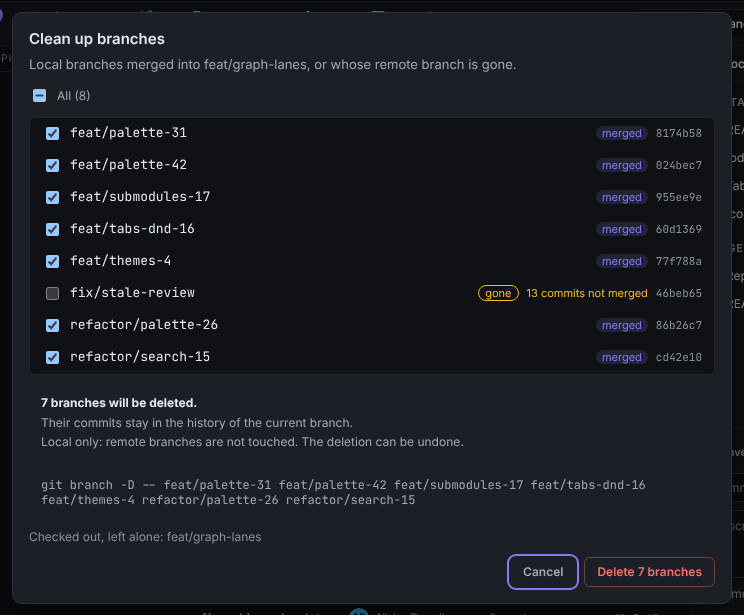Click the feat/submodules-17 branch name
Screen dimensions: 744x615
click(x=140, y=197)
